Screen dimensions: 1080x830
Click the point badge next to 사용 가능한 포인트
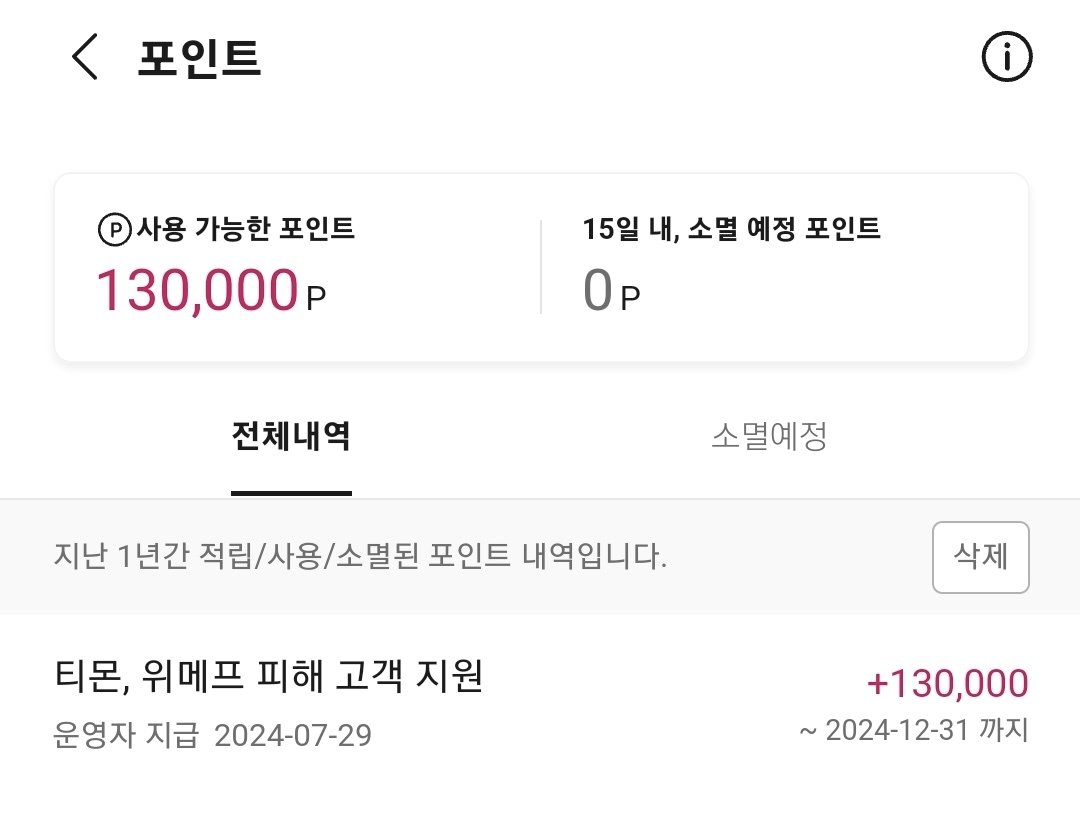(x=115, y=228)
